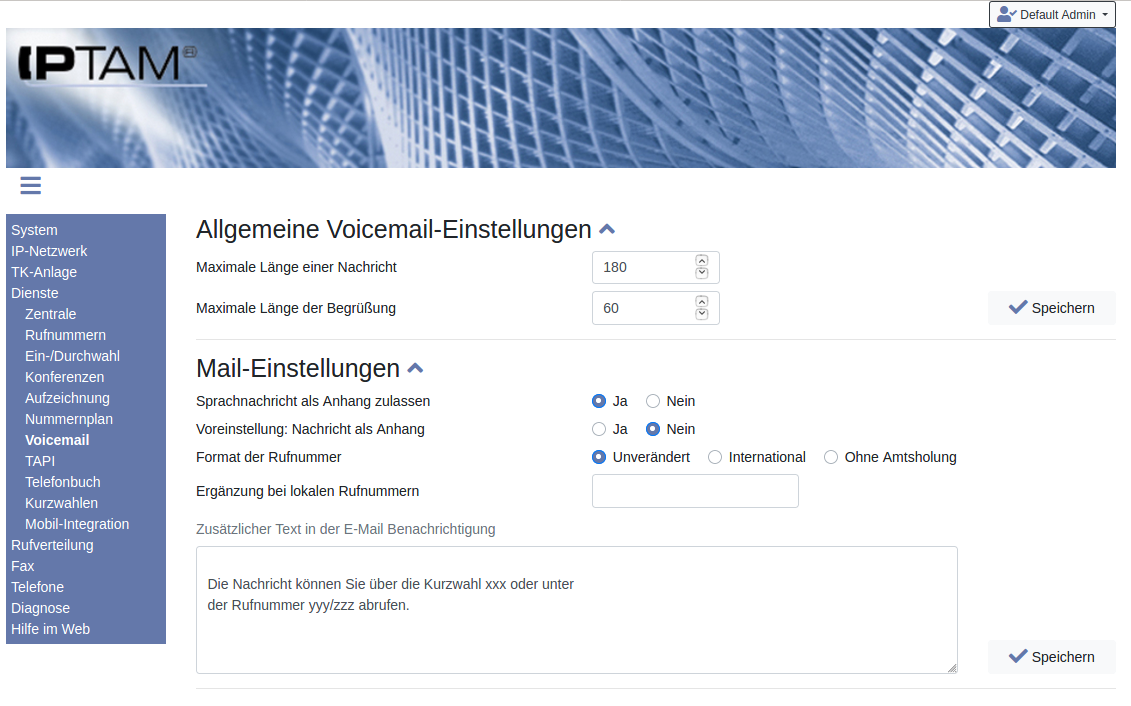Increase maximum greeting length with up arrow
1131x706 pixels.
pyautogui.click(x=701, y=302)
